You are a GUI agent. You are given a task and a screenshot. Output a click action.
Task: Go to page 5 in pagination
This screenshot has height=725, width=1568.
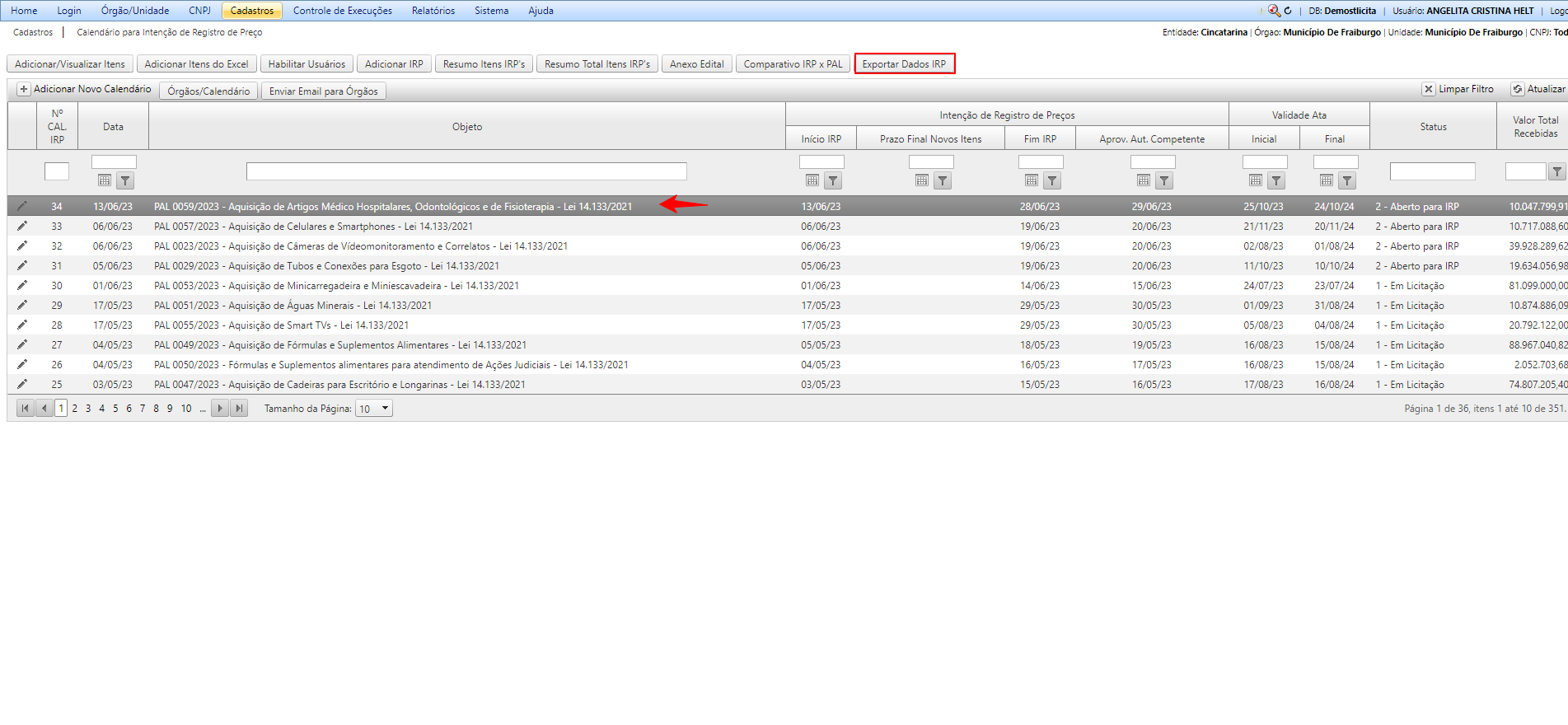(x=115, y=408)
